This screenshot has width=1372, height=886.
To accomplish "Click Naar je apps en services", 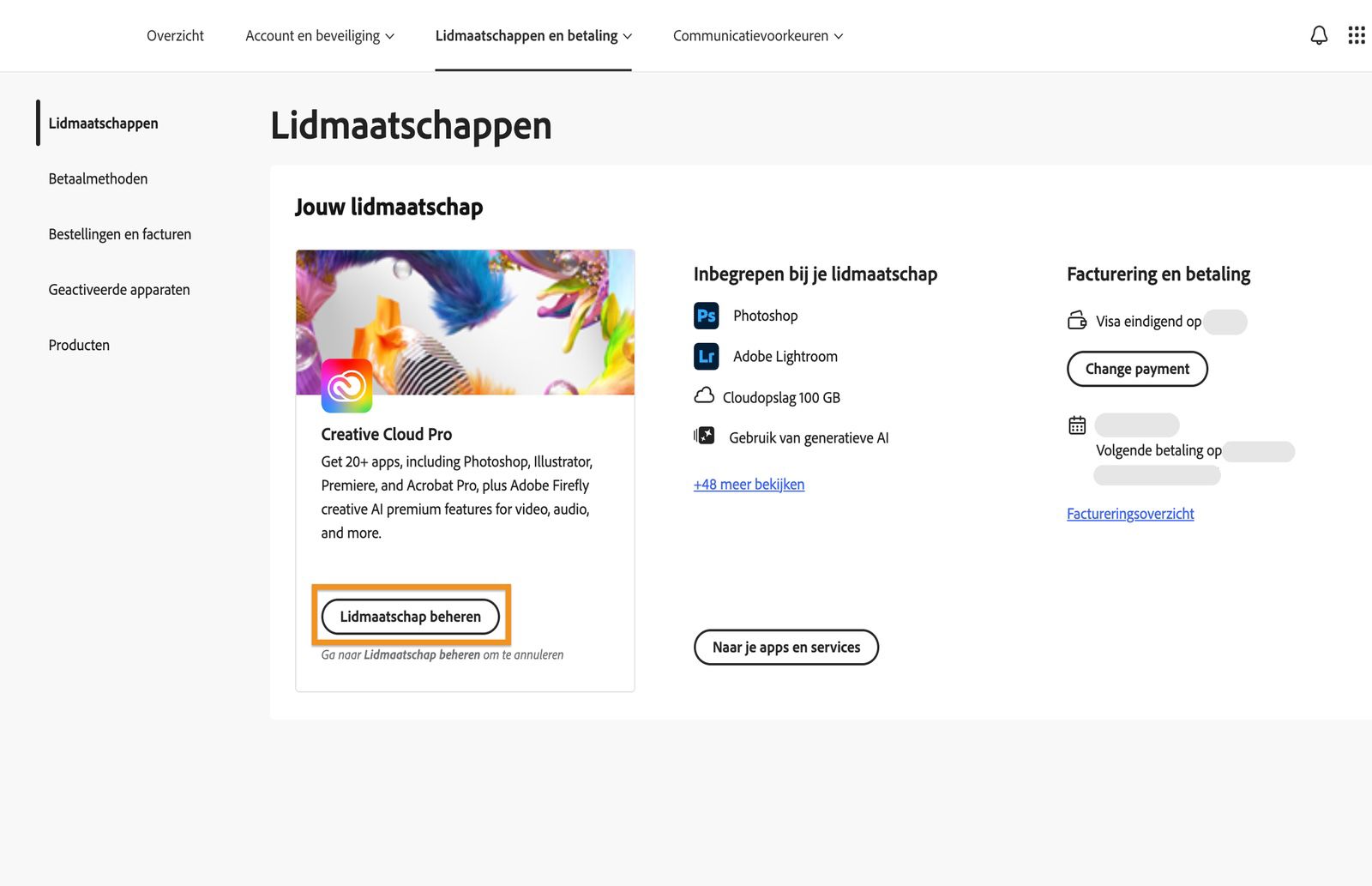I will coord(786,648).
